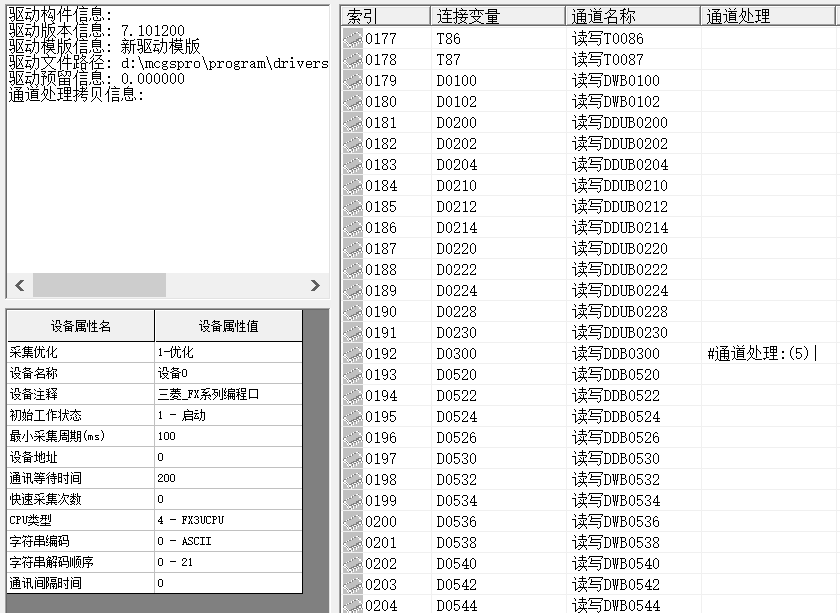This screenshot has height=613, width=840.
Task: Click the right arrow of horizontal scrollbar
Action: [316, 286]
